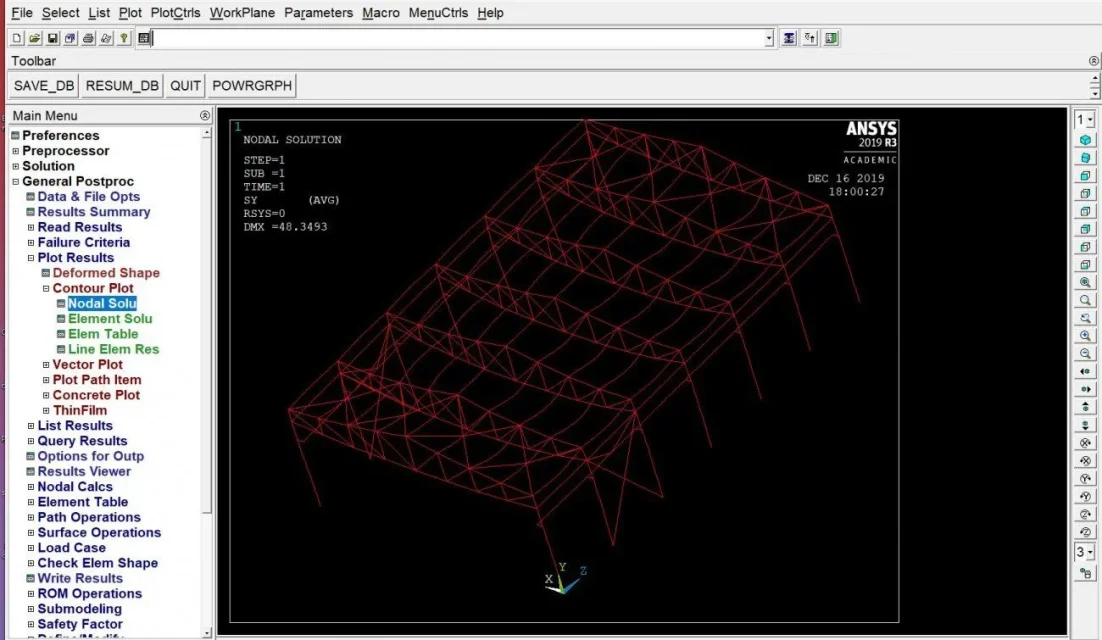Select Element Solu tree item
The image size is (1102, 640).
tap(110, 319)
